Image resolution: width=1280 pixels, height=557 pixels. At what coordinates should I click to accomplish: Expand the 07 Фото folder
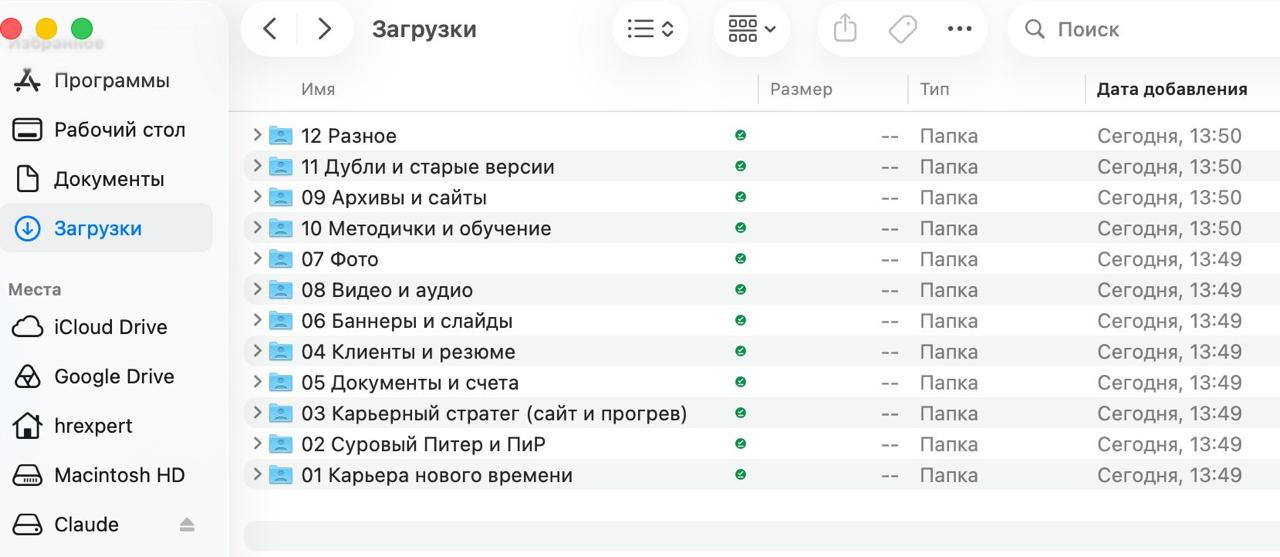(x=257, y=259)
